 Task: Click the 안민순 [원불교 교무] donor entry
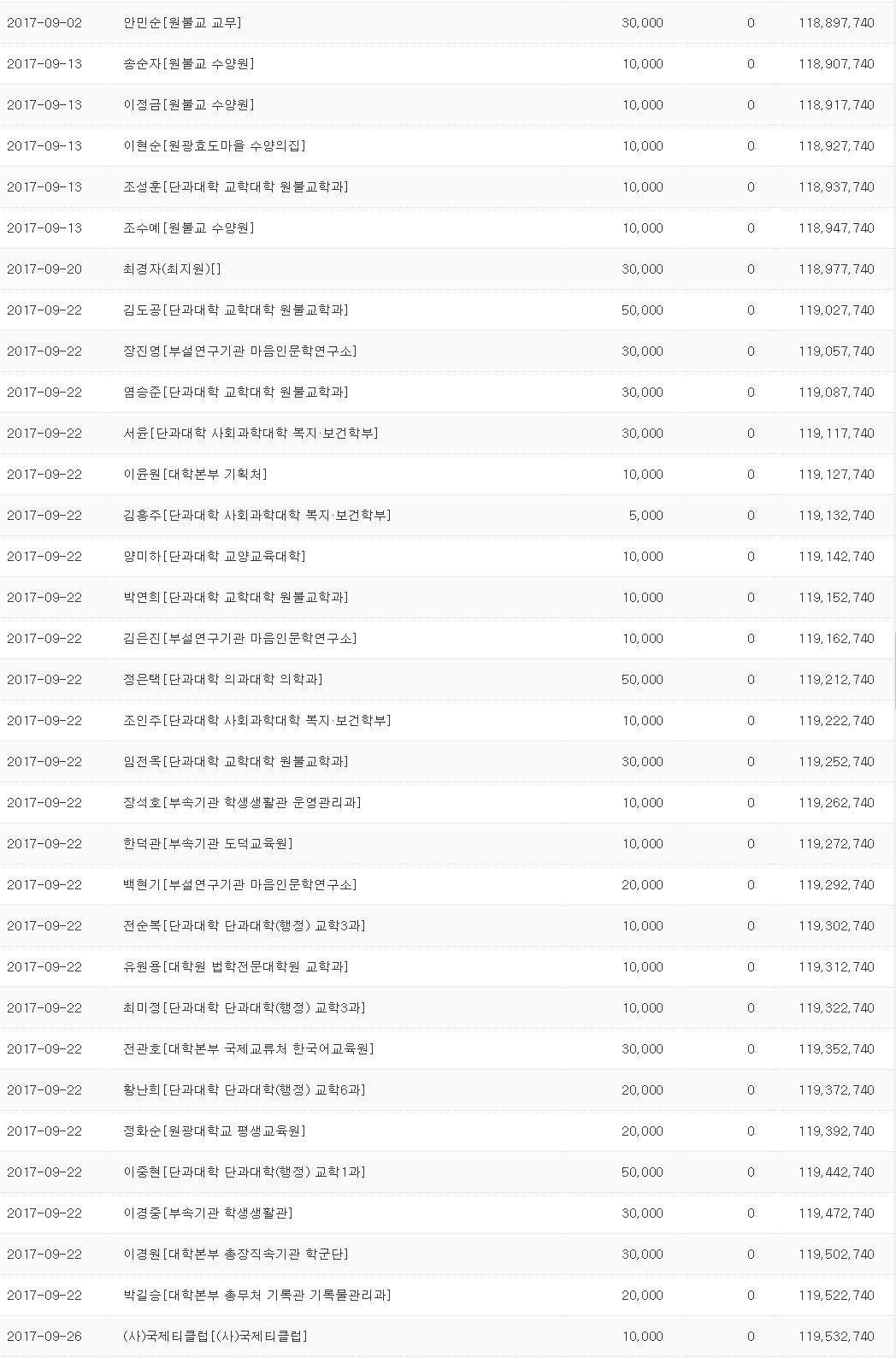(182, 23)
